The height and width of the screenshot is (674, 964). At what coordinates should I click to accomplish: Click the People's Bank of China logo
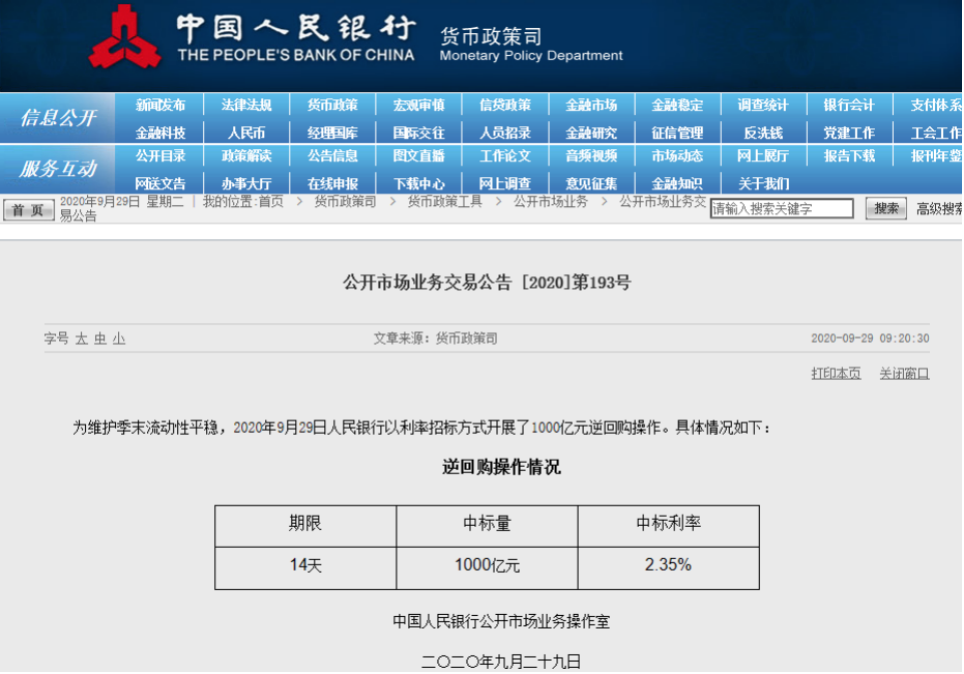pos(124,38)
